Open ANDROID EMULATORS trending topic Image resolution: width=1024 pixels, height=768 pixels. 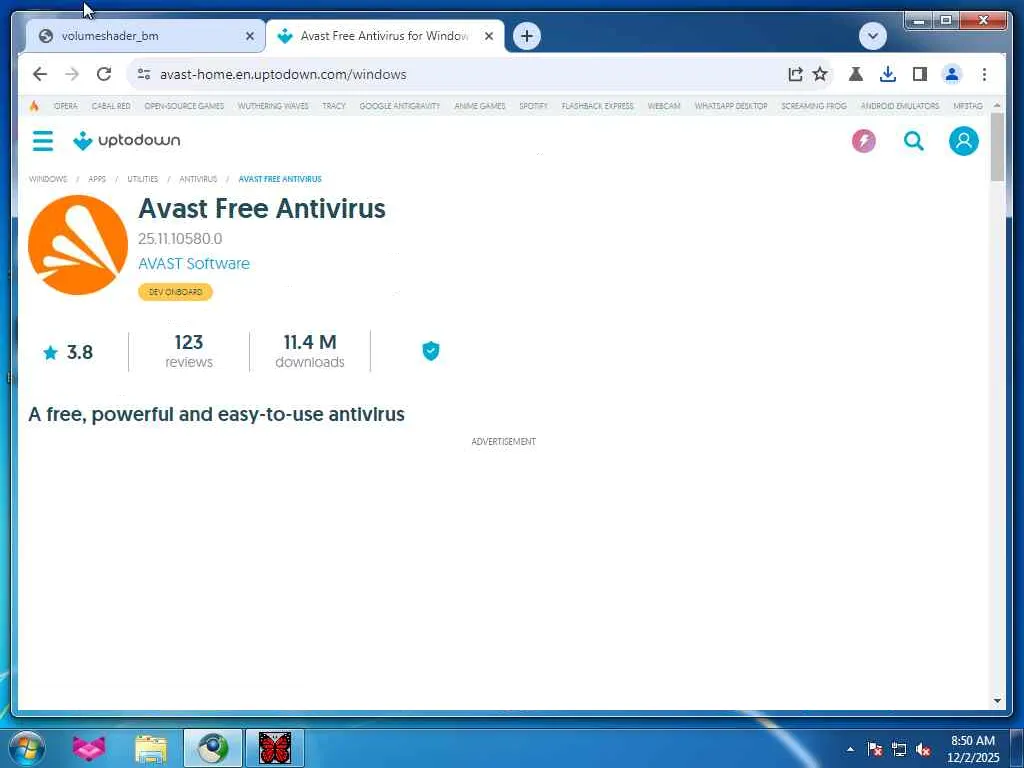[x=900, y=106]
